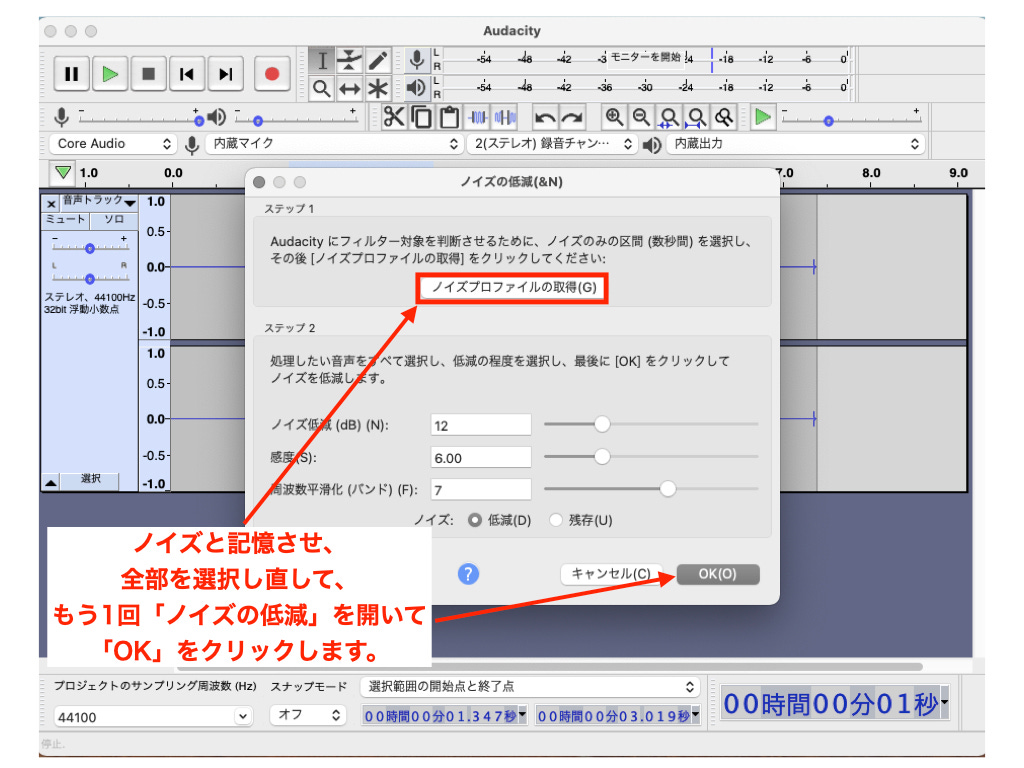1024x768 pixels.
Task: Select the 低減(D) noise radio button
Action: (475, 520)
